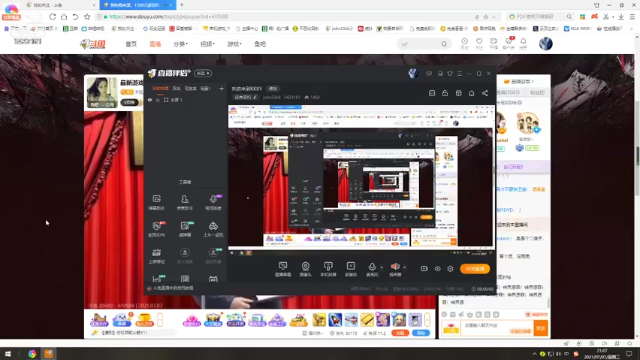Open streaming settings gear icon
Image resolution: width=640 pixels, height=360 pixels.
tap(450, 269)
